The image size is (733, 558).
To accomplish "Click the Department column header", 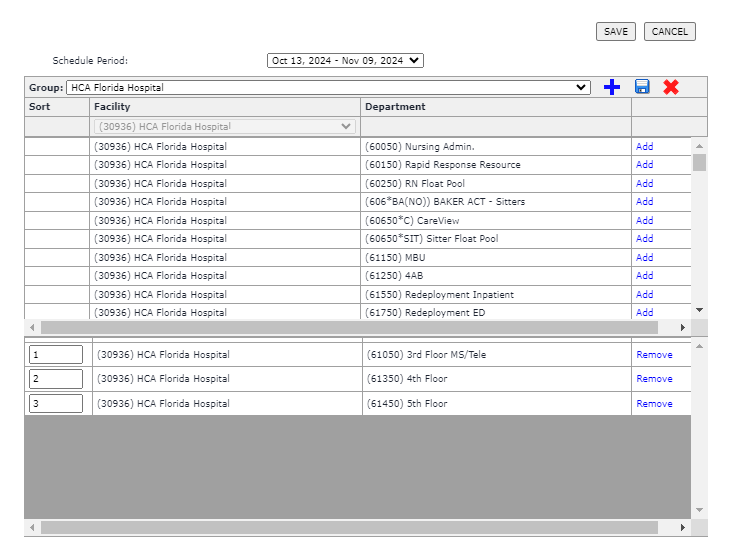I will pyautogui.click(x=496, y=107).
